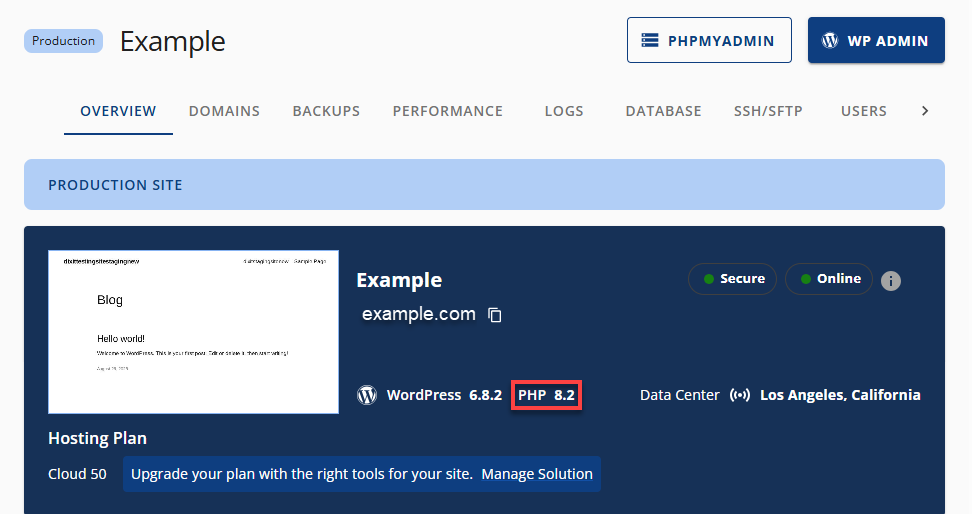This screenshot has height=514, width=972.
Task: Click the Manage Solution link
Action: click(537, 474)
